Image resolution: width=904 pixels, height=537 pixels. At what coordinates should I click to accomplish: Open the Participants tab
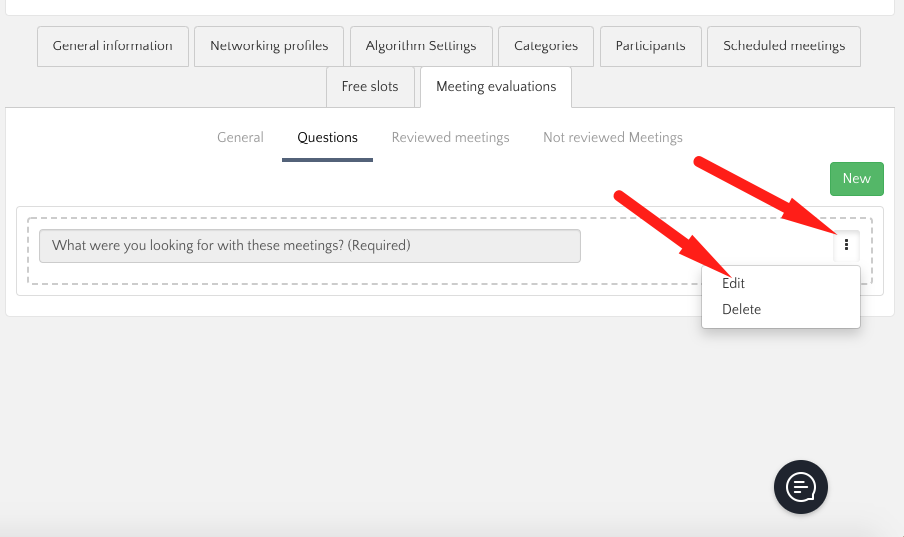coord(650,46)
